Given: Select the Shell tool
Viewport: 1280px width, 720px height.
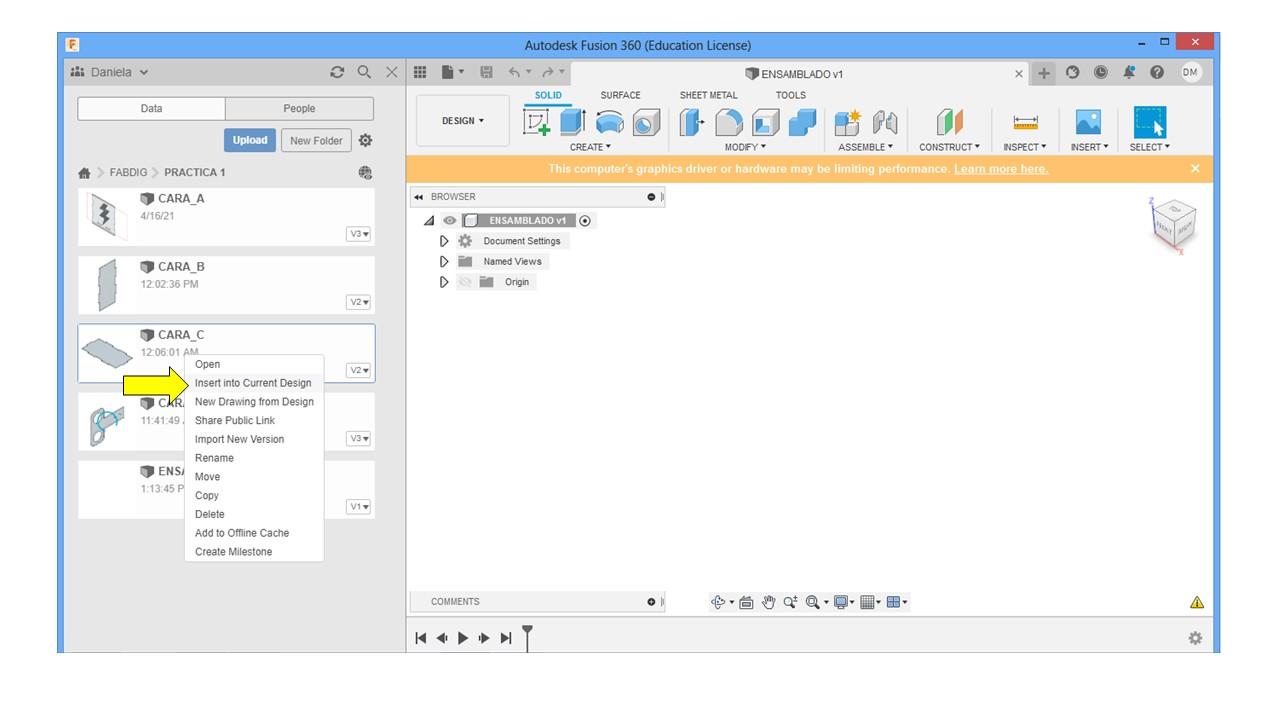Looking at the screenshot, I should (x=765, y=122).
